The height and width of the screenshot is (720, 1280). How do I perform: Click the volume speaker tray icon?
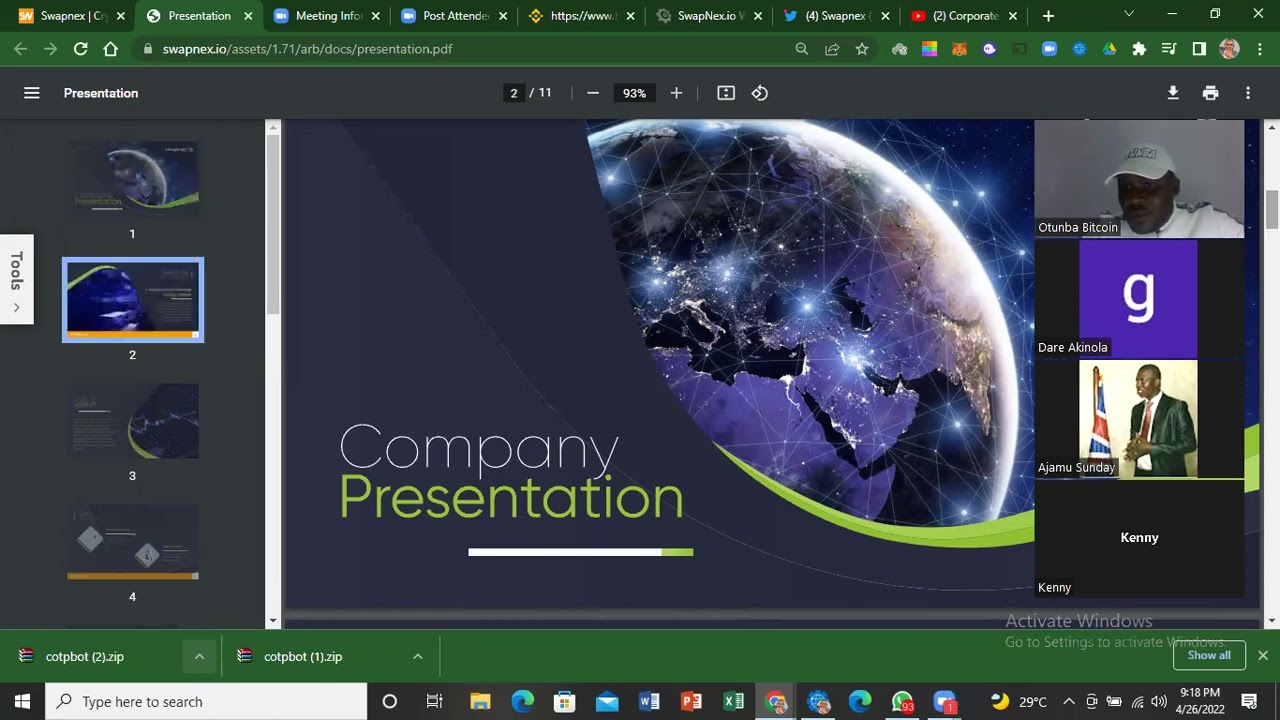1159,702
